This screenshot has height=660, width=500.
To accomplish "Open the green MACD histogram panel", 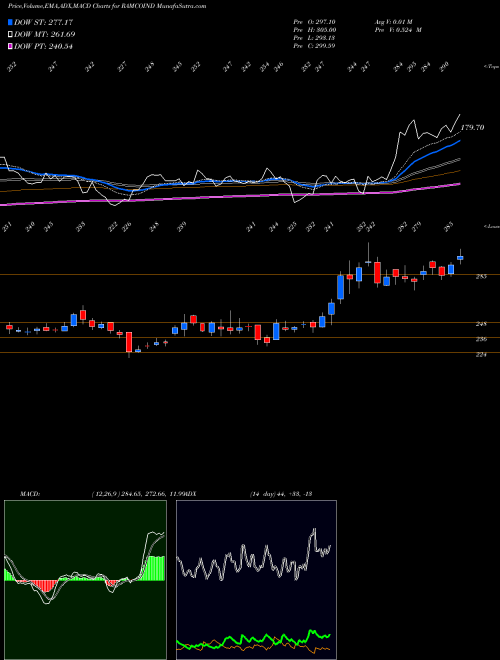I will coord(85,580).
